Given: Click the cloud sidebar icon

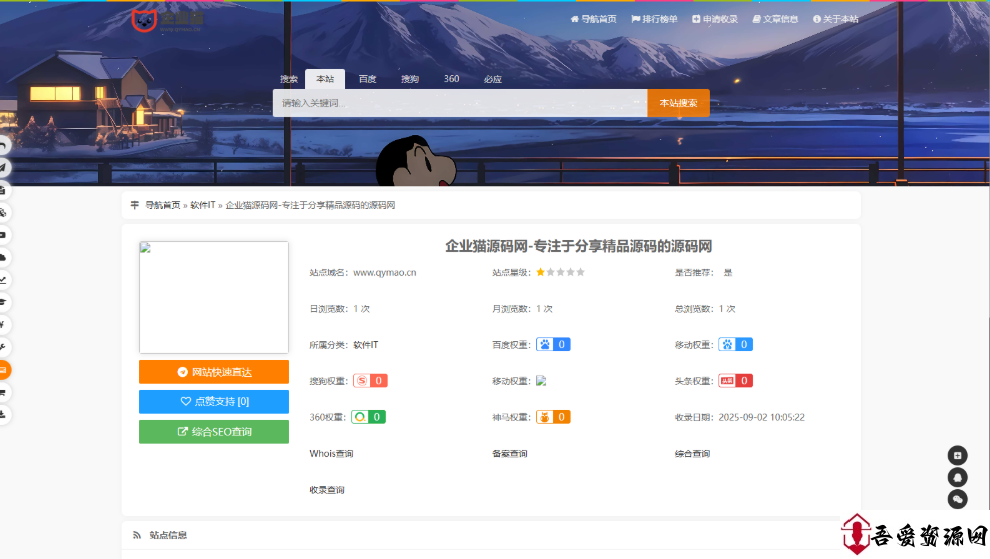Looking at the screenshot, I should point(4,258).
